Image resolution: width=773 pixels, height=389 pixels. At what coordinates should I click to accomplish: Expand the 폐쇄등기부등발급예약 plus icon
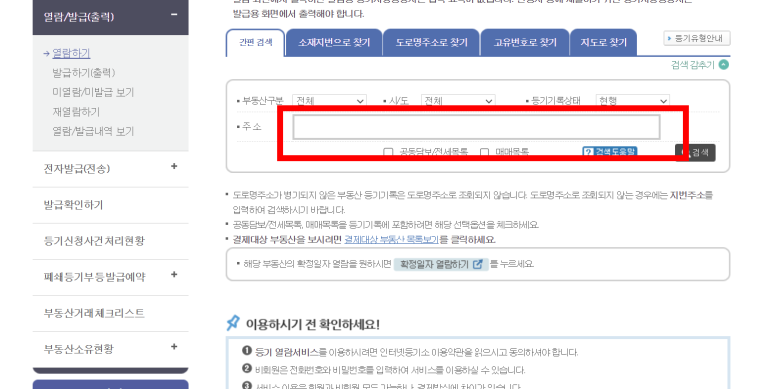(x=174, y=275)
